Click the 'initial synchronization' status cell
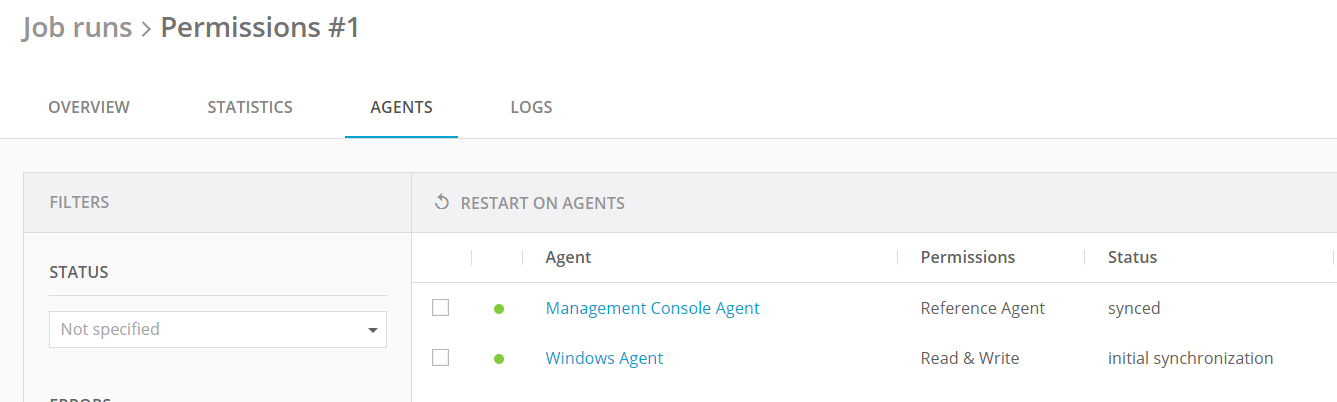The image size is (1337, 402). [1190, 358]
